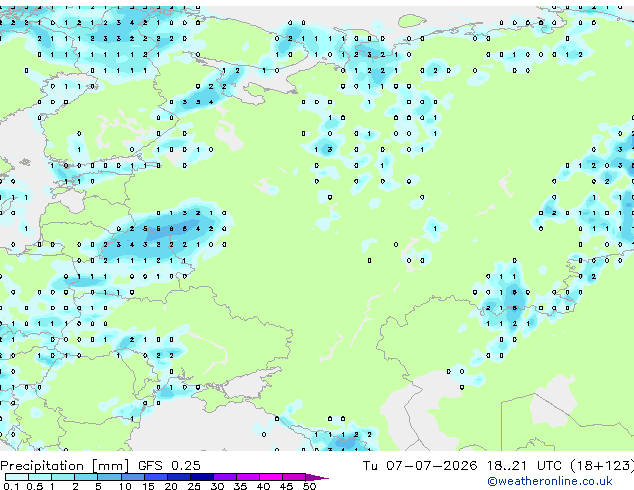The image size is (634, 490).
Task: Click the 45–50 mm legend swatch
Action: (294, 477)
